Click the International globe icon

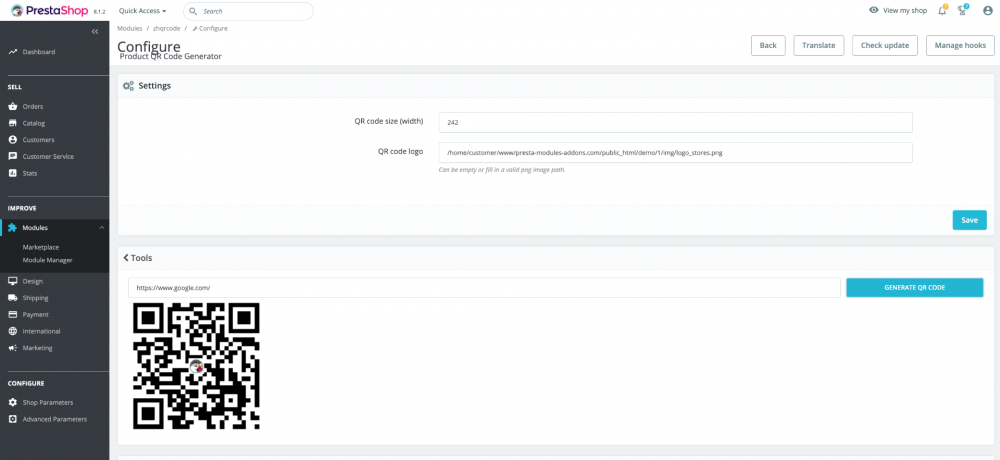[x=12, y=331]
